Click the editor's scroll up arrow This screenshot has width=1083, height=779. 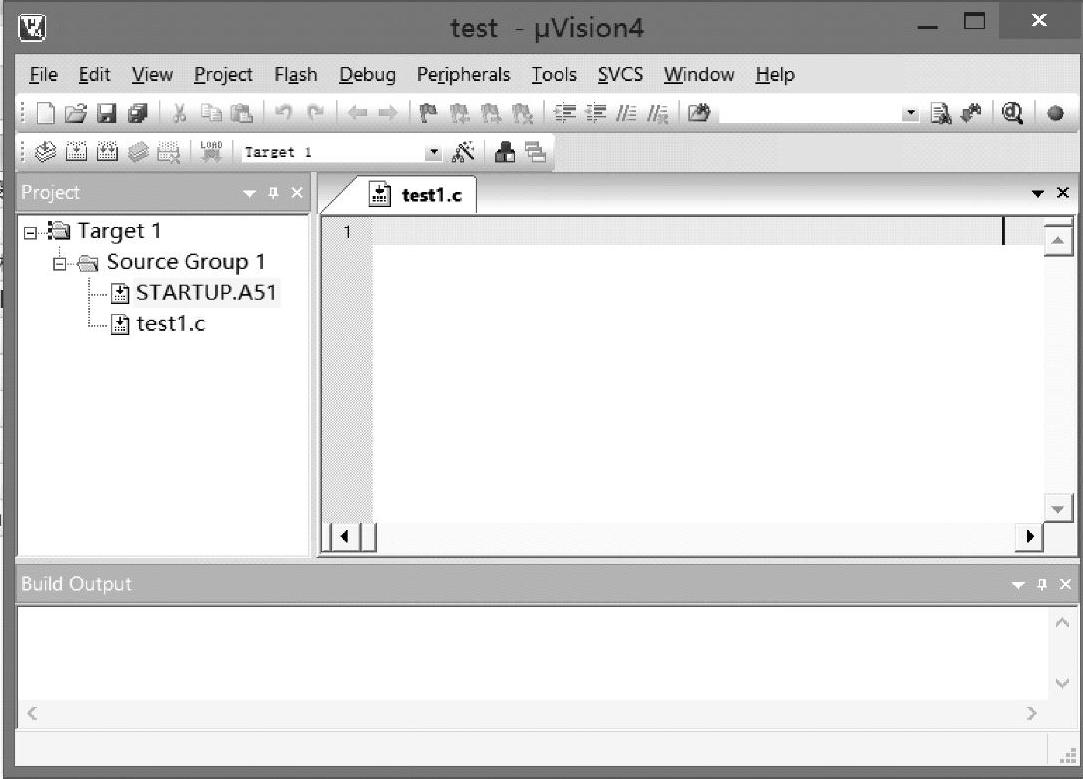pos(1057,241)
